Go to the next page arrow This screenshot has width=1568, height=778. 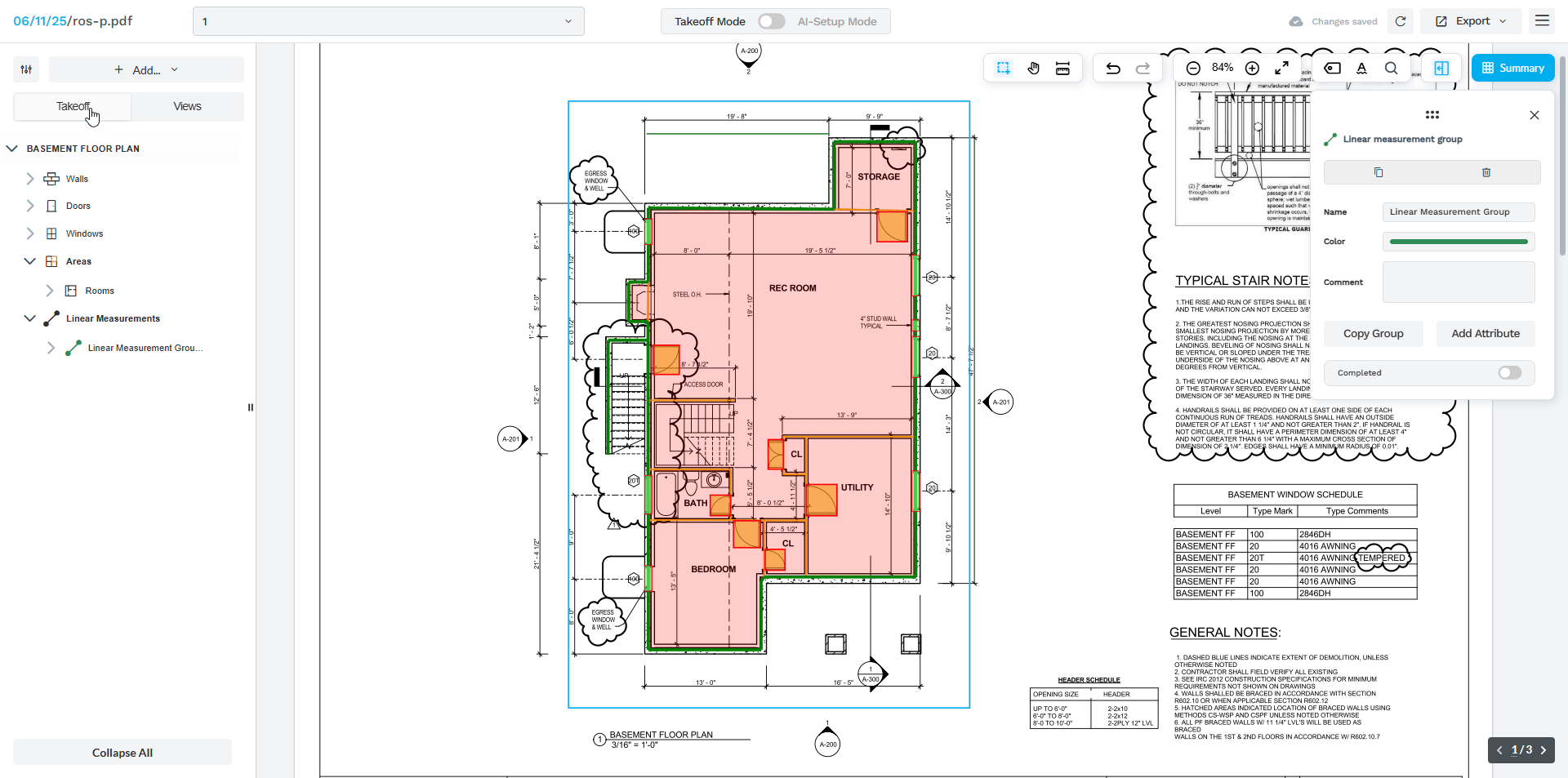(x=1543, y=750)
